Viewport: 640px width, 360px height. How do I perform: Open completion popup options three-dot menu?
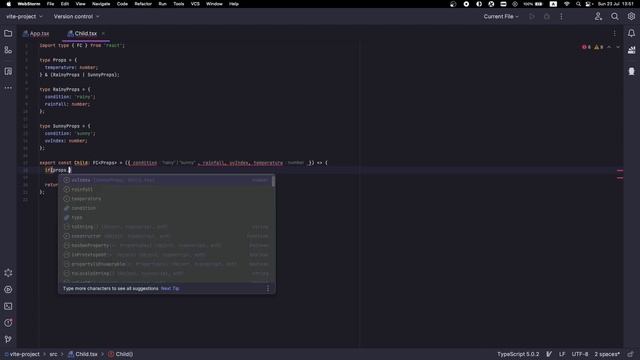[x=268, y=289]
